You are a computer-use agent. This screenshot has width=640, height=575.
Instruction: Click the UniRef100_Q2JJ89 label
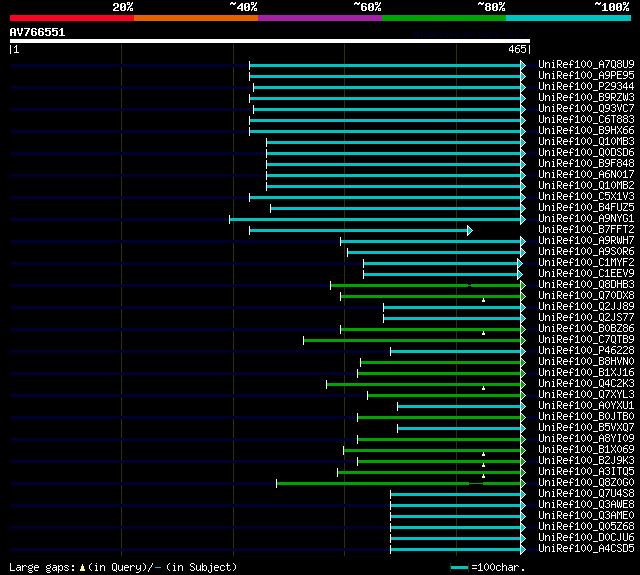pos(586,307)
